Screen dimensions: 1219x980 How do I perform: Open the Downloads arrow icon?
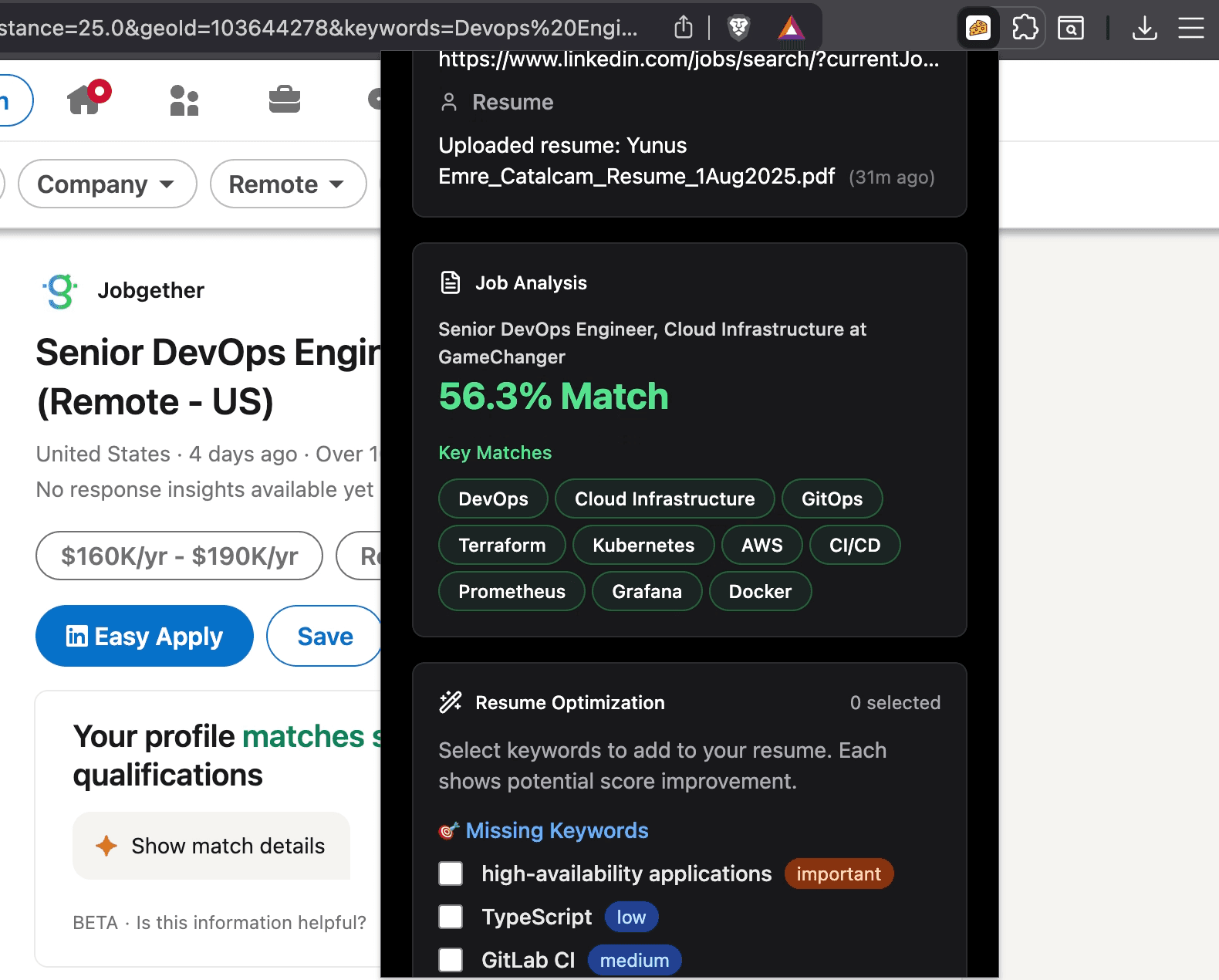(x=1145, y=29)
